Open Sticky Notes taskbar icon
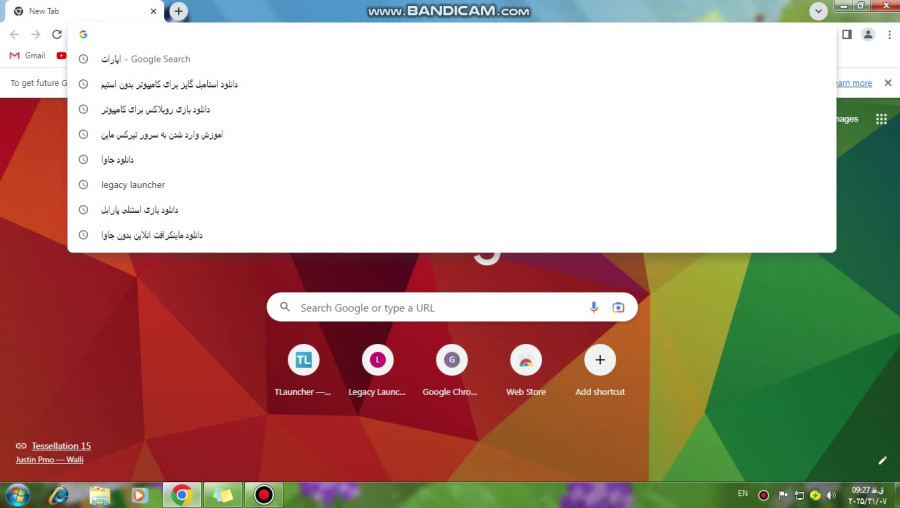 (223, 495)
